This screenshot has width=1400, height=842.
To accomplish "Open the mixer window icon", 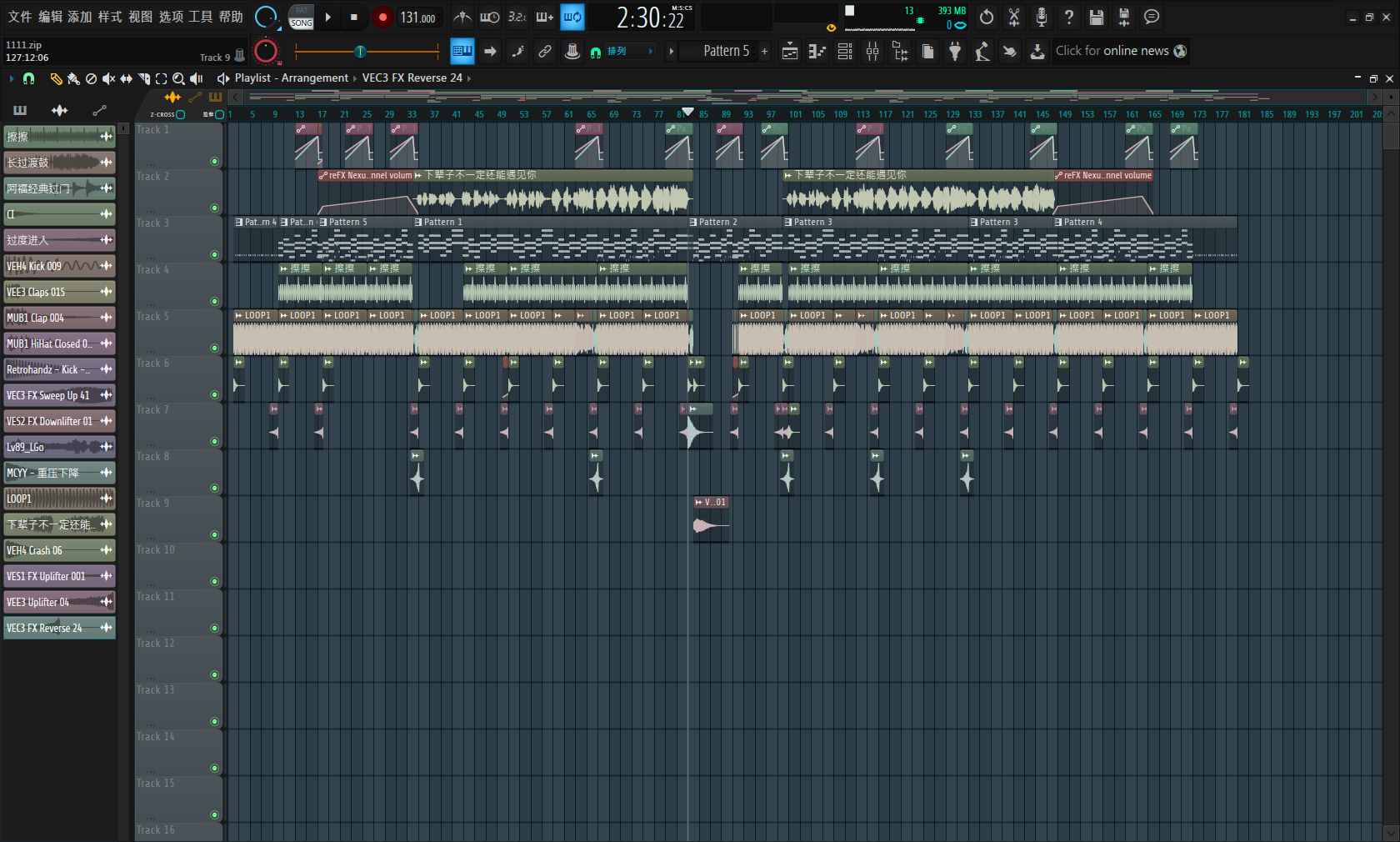I will 872,52.
